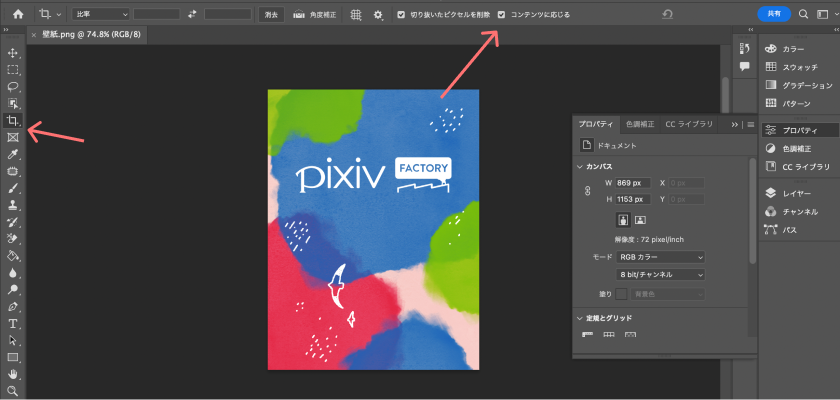Screen dimensions: 840x400
Task: Open crop overlay grid options
Action: pos(356,15)
